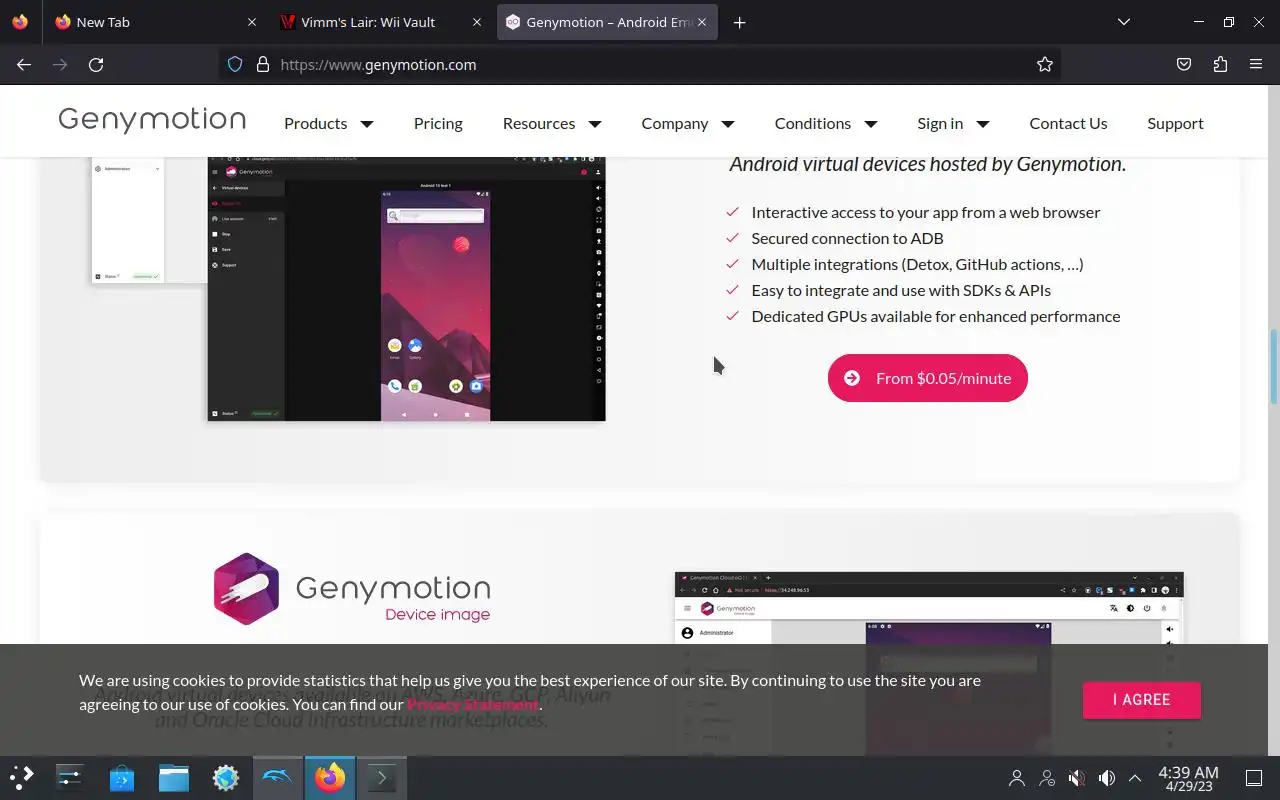The image size is (1280, 800).
Task: Open a new tab with the plus button
Action: point(739,22)
